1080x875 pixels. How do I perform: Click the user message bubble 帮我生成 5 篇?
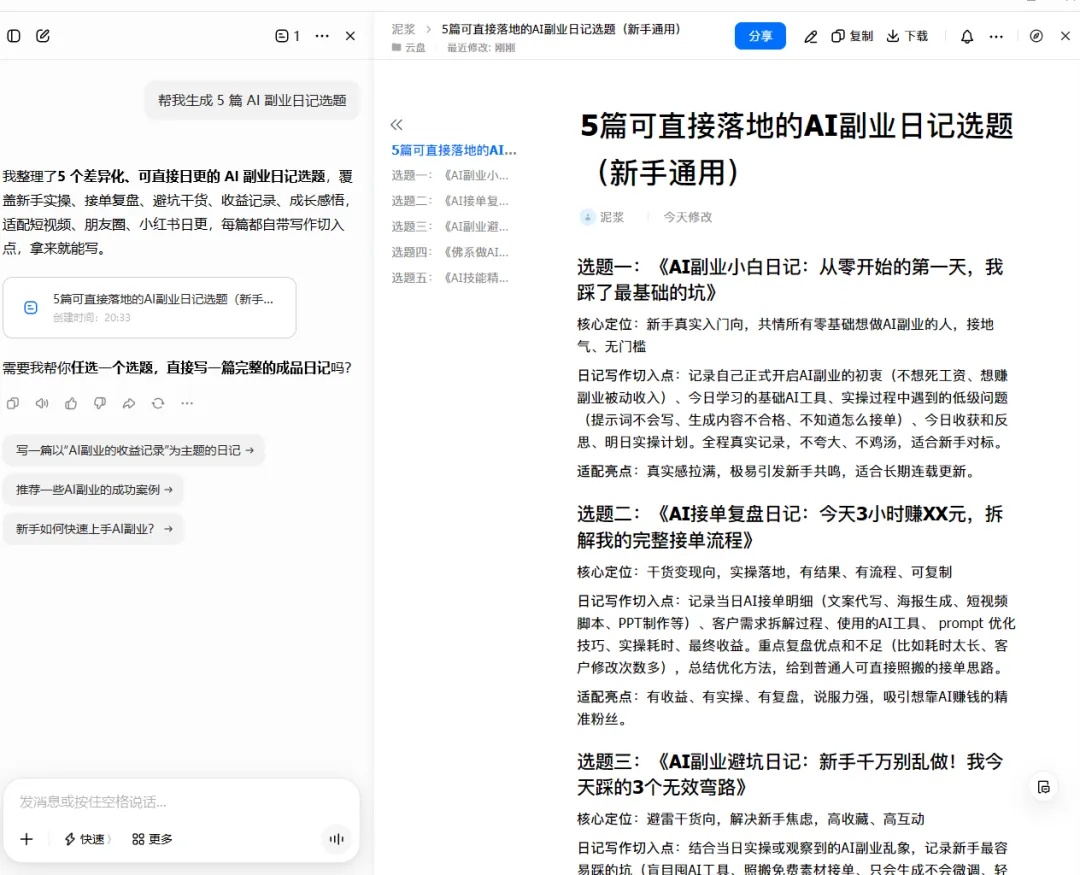pos(252,101)
